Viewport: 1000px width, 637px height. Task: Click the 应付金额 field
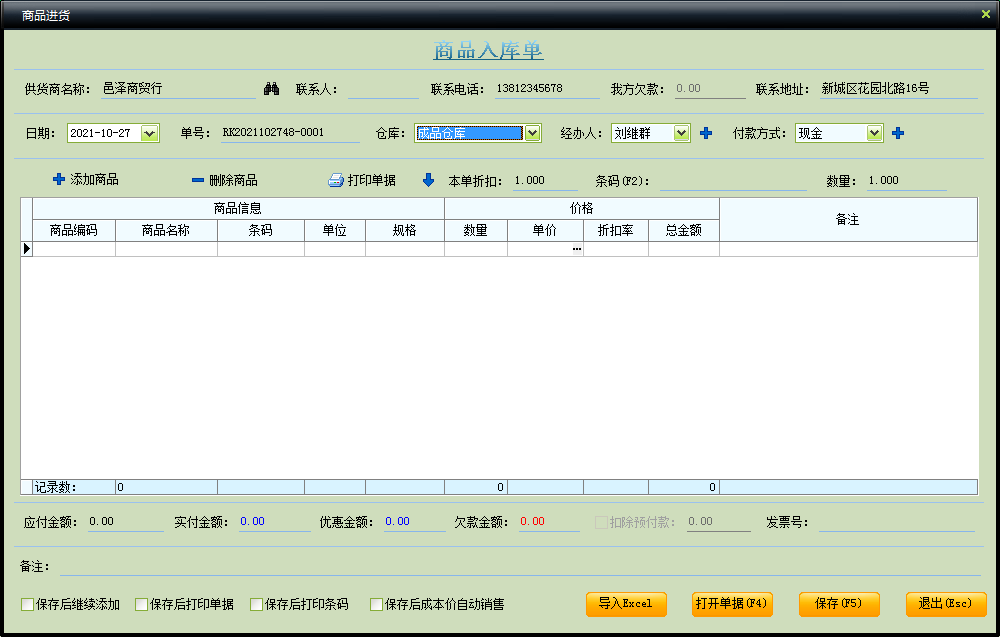point(126,522)
